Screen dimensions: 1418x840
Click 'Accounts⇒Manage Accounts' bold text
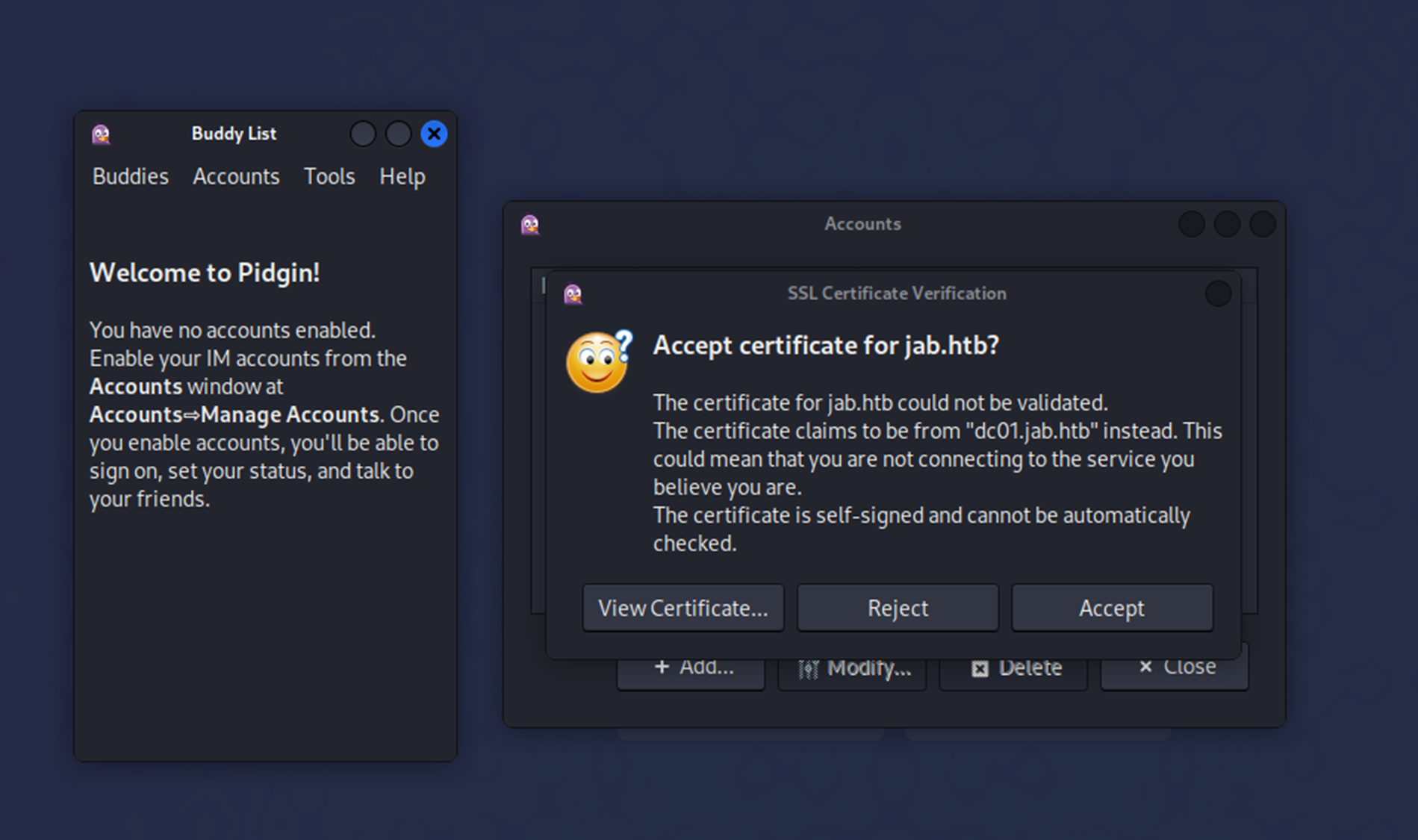pyautogui.click(x=234, y=414)
